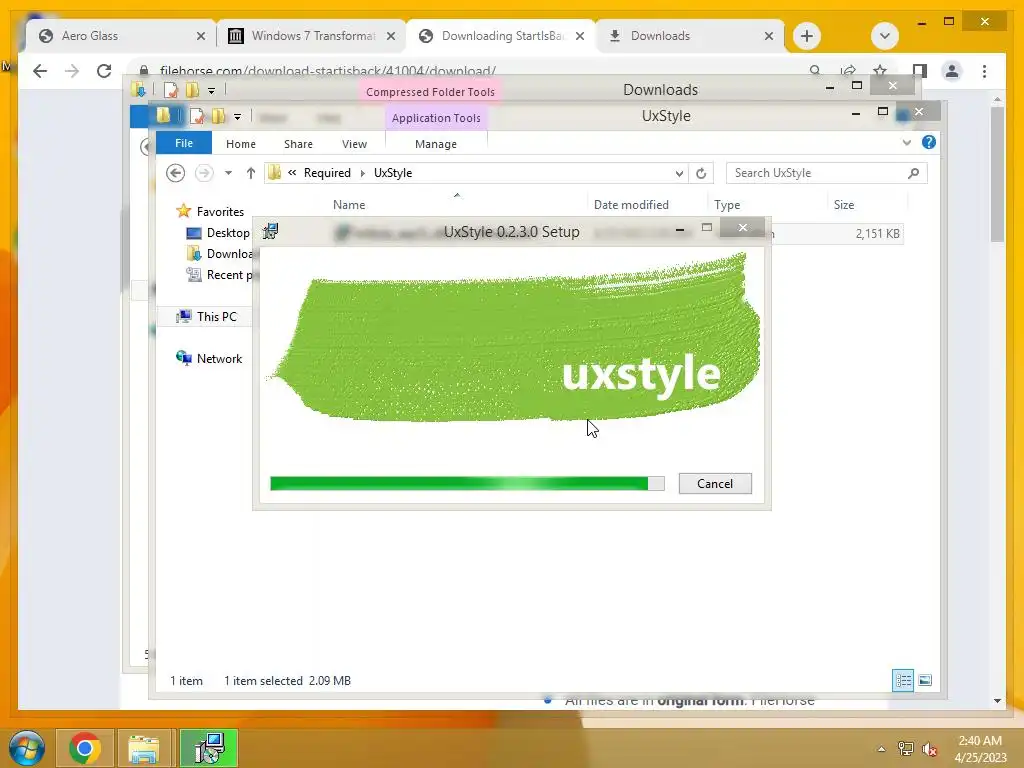Open Chrome side panel icon
1024x768 pixels.
coord(920,71)
